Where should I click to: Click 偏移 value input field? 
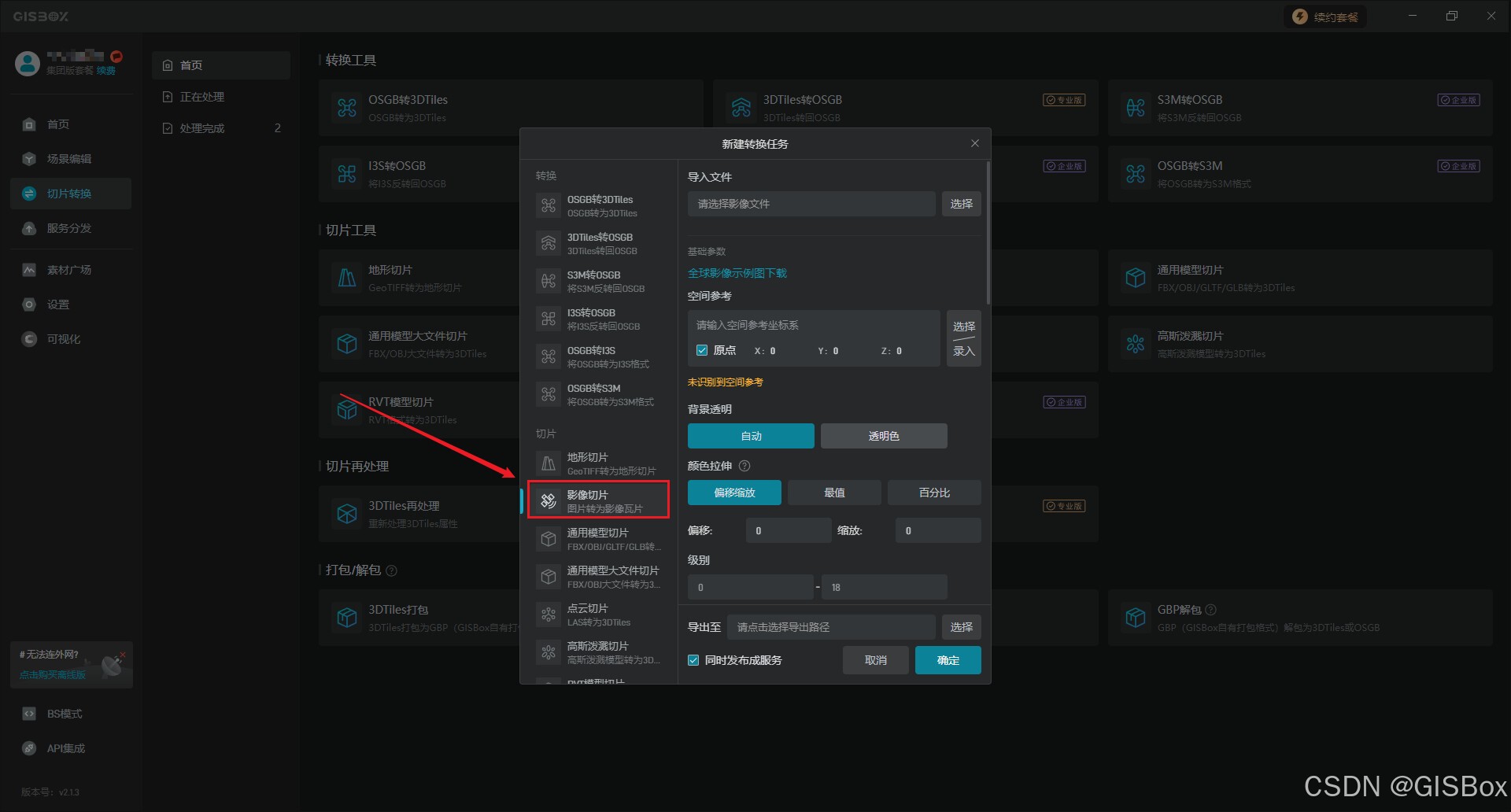(789, 530)
